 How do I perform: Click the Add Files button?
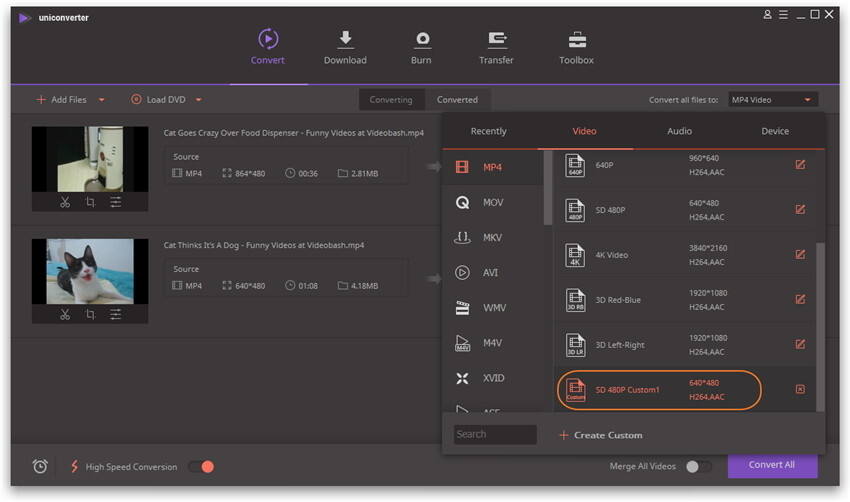61,100
